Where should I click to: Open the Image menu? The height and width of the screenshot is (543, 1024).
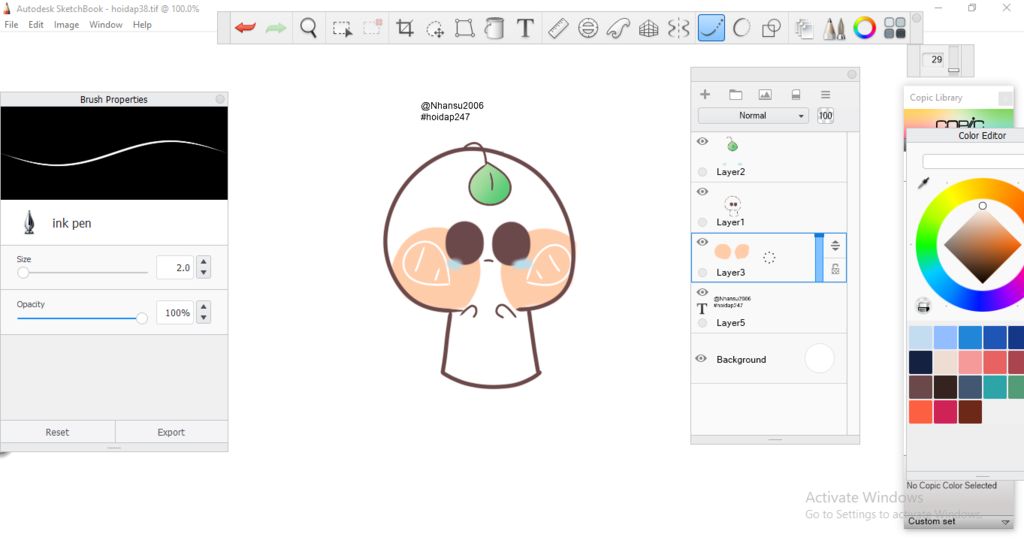pyautogui.click(x=66, y=25)
